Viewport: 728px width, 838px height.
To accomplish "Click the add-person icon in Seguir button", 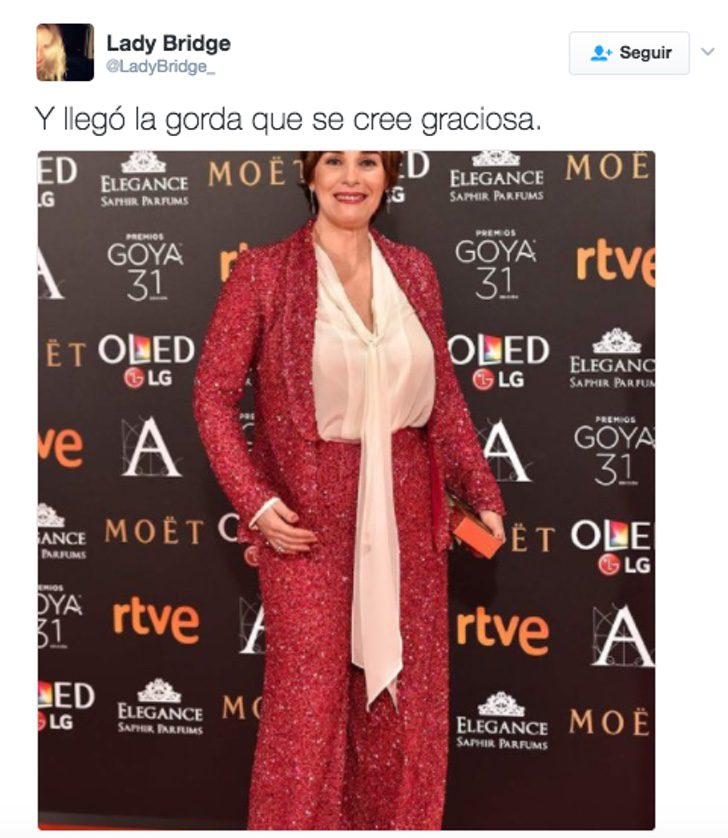I will tap(601, 53).
